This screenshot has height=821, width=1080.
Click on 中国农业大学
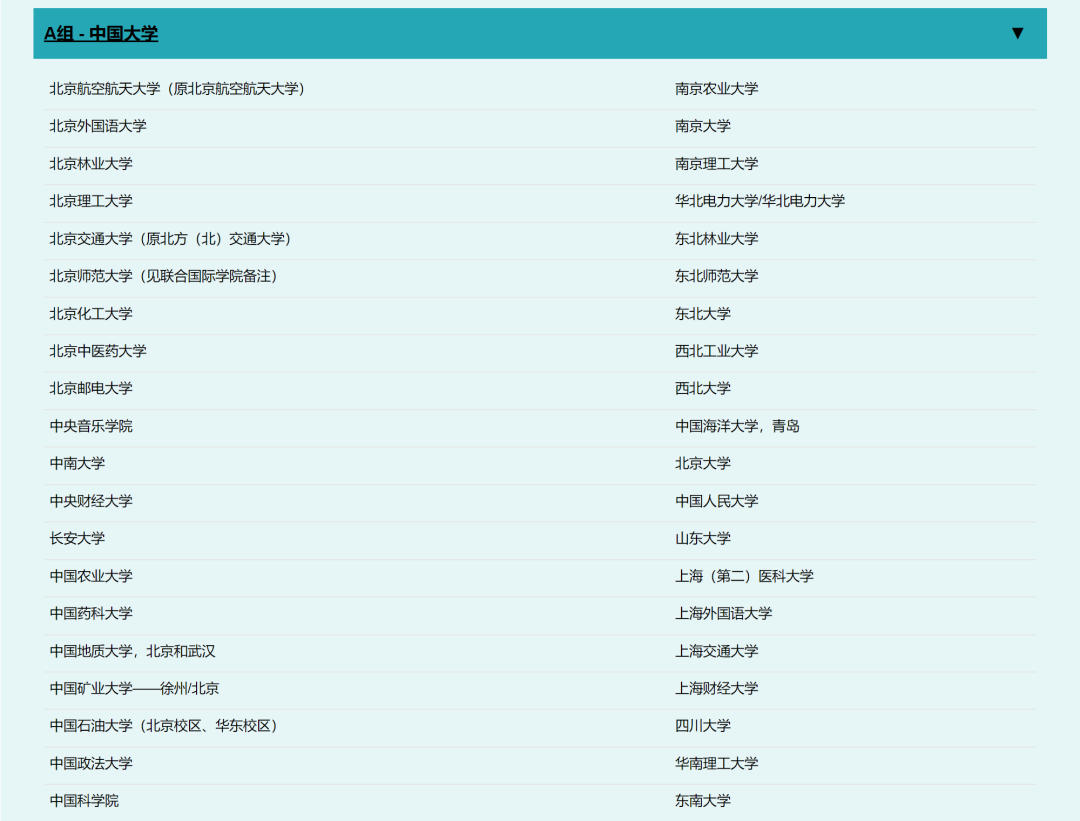coord(91,576)
